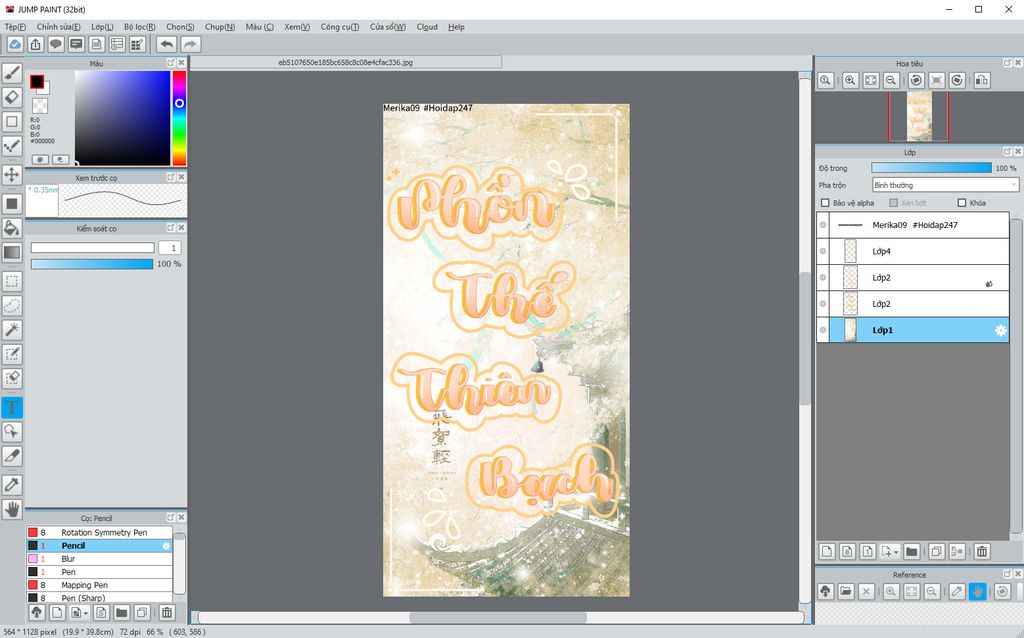Click the brush size value field
Viewport: 1024px width, 638px height.
click(x=170, y=248)
